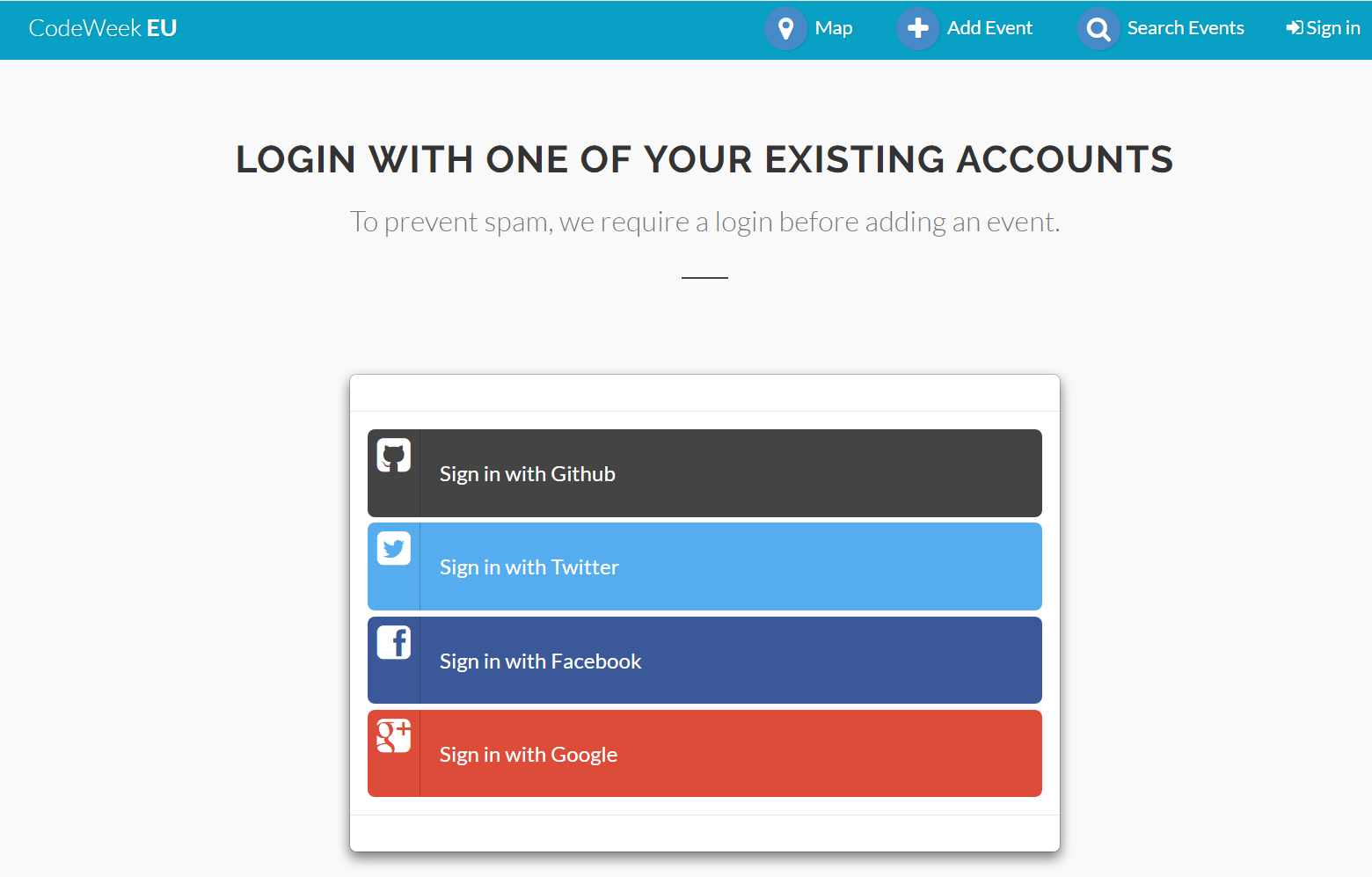Image resolution: width=1372 pixels, height=877 pixels.
Task: Click the spam prevention subtitle text
Action: pyautogui.click(x=704, y=222)
